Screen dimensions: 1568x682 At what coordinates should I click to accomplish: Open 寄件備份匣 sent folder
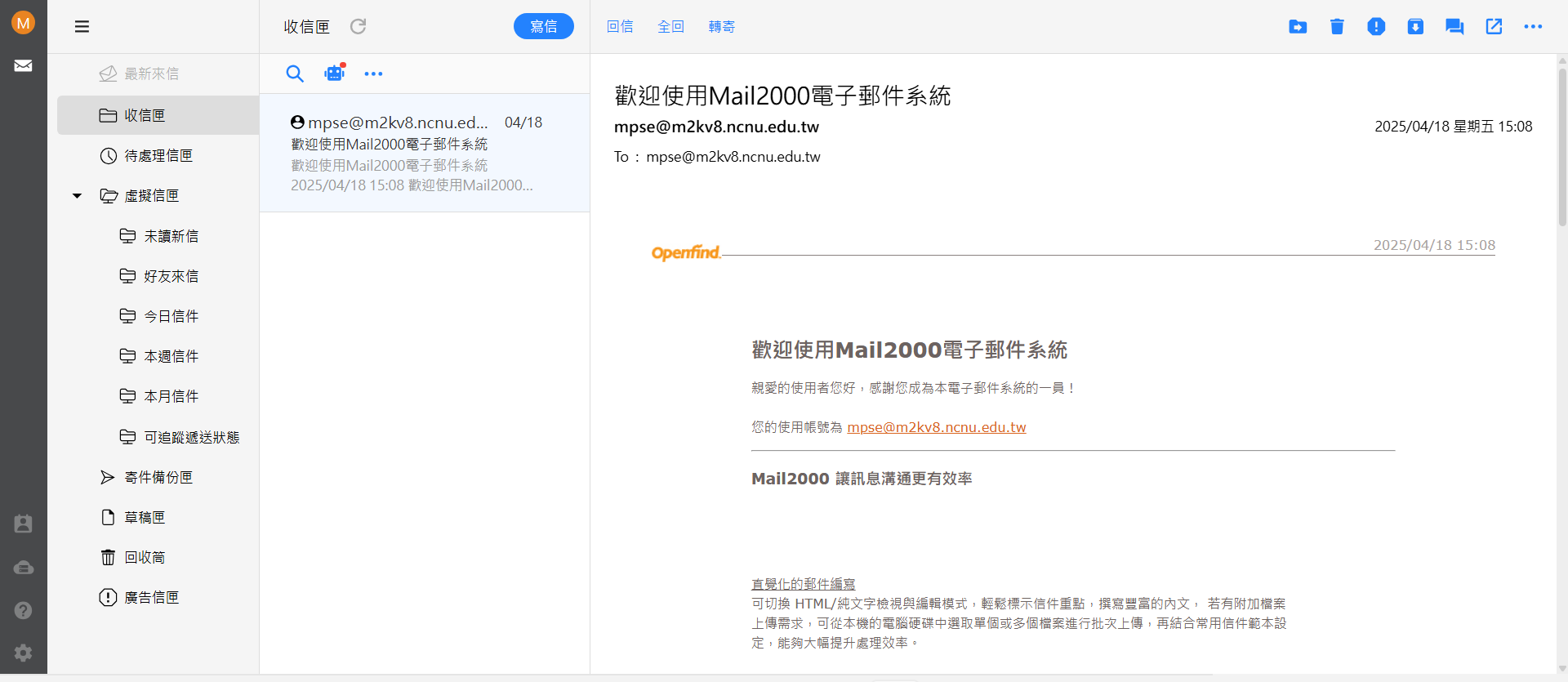click(x=158, y=477)
